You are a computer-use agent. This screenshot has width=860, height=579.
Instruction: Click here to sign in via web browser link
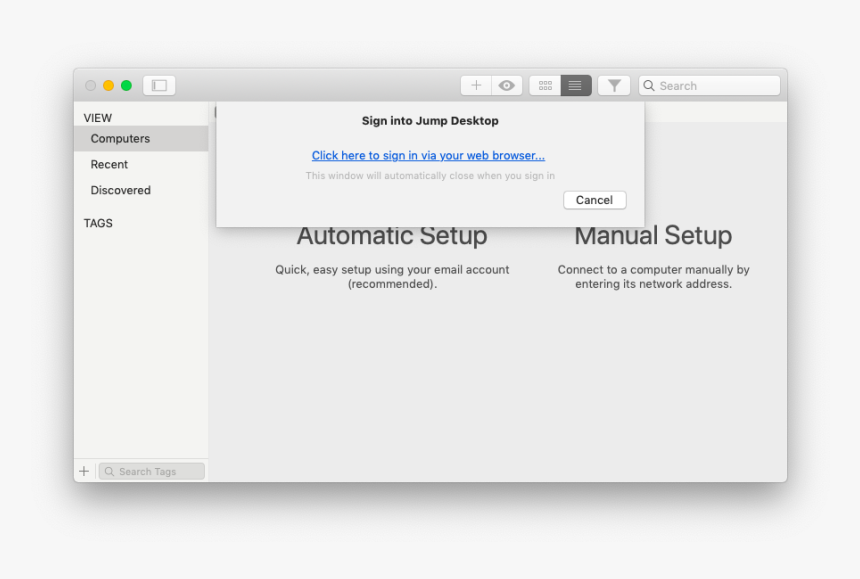[x=428, y=155]
